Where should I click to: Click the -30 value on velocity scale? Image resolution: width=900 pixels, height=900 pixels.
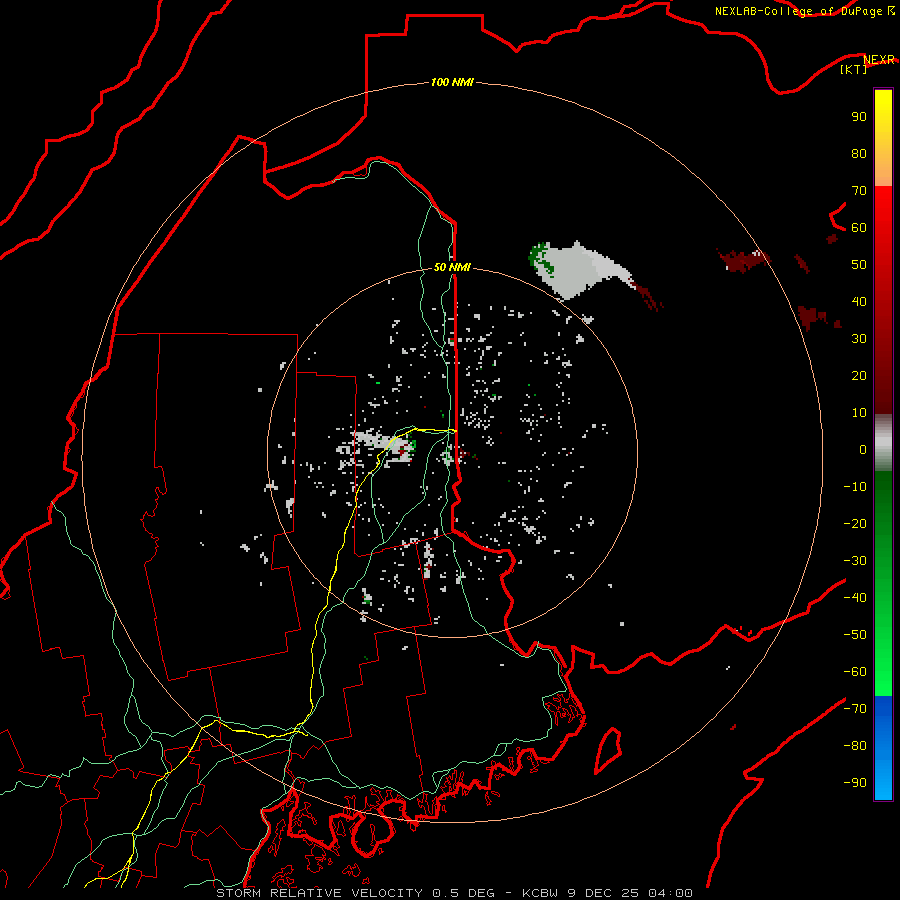point(855,561)
